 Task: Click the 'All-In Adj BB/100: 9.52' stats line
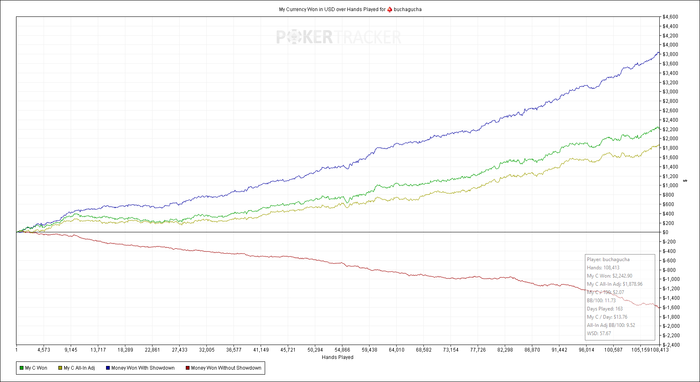point(611,325)
